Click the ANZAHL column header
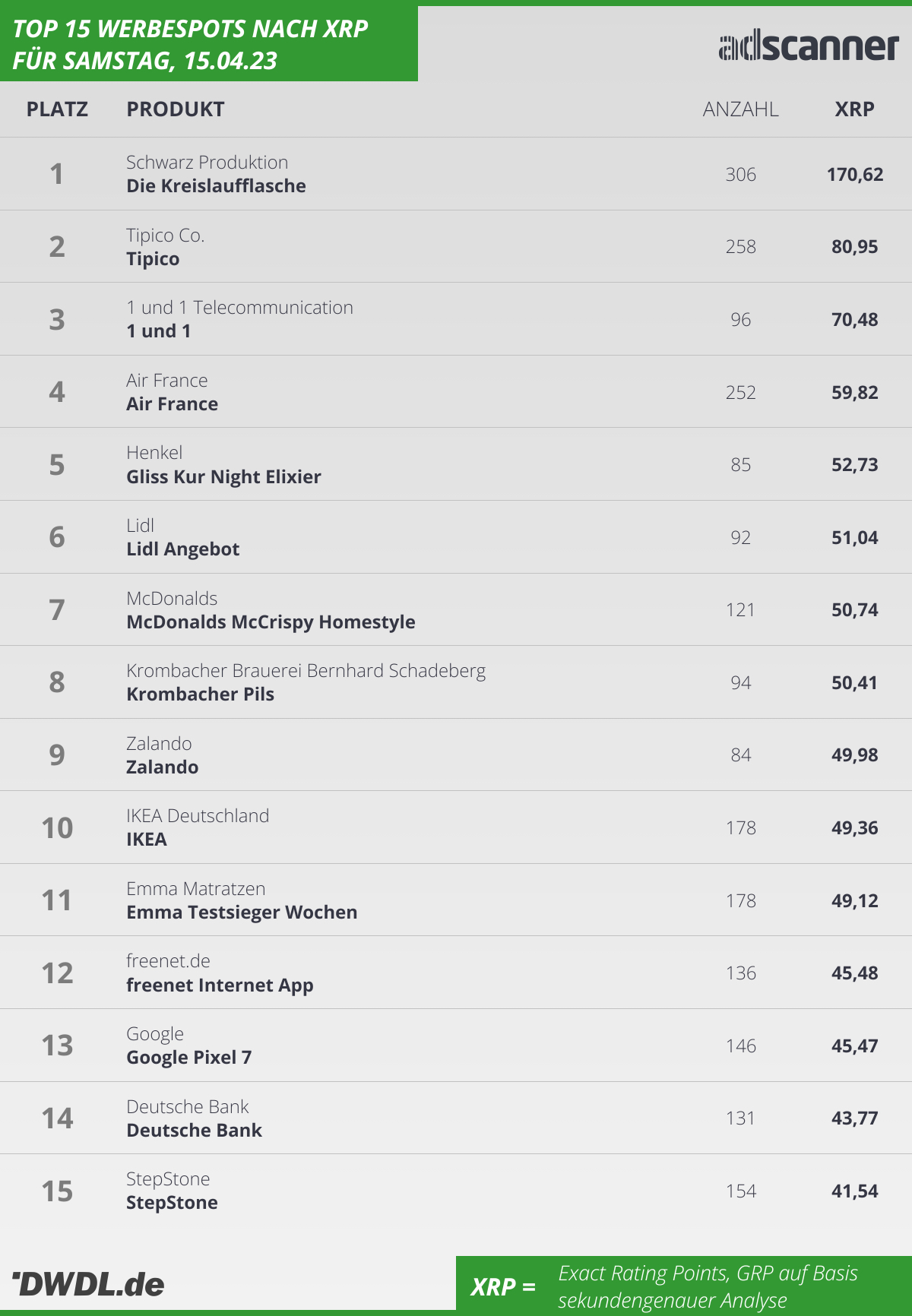 click(740, 109)
